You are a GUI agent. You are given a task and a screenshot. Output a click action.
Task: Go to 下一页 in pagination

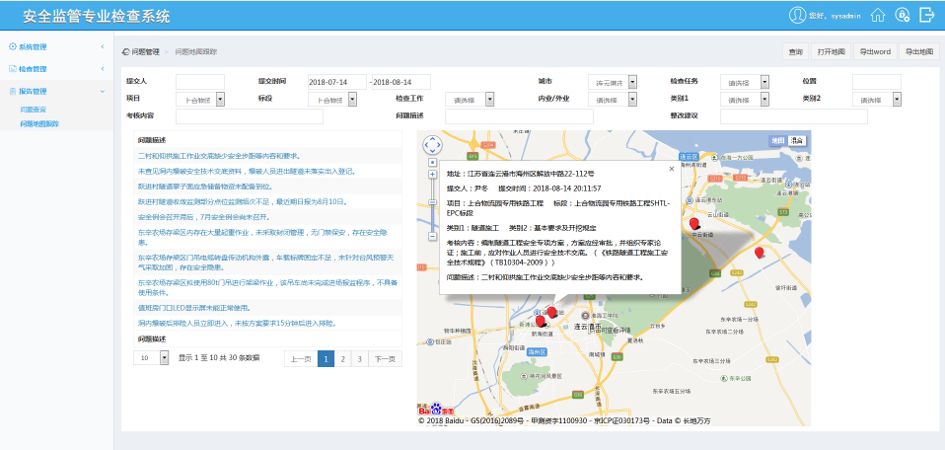click(x=385, y=358)
